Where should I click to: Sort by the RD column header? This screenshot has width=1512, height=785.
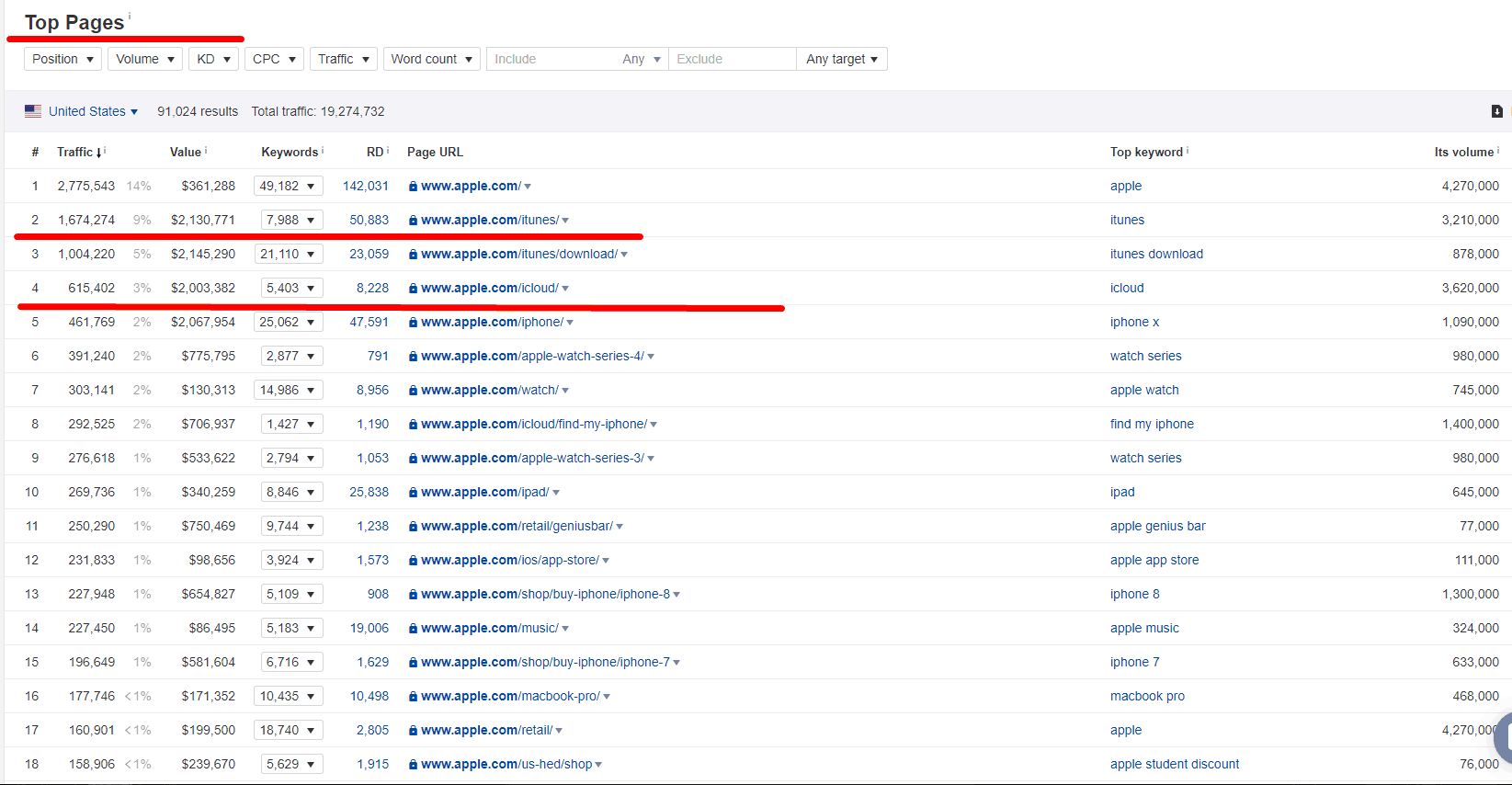tap(374, 152)
